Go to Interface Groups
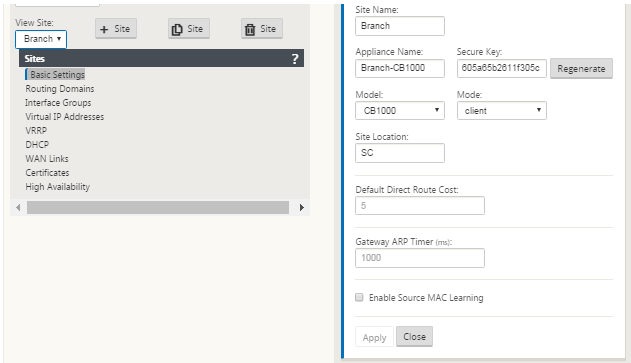 (58, 103)
